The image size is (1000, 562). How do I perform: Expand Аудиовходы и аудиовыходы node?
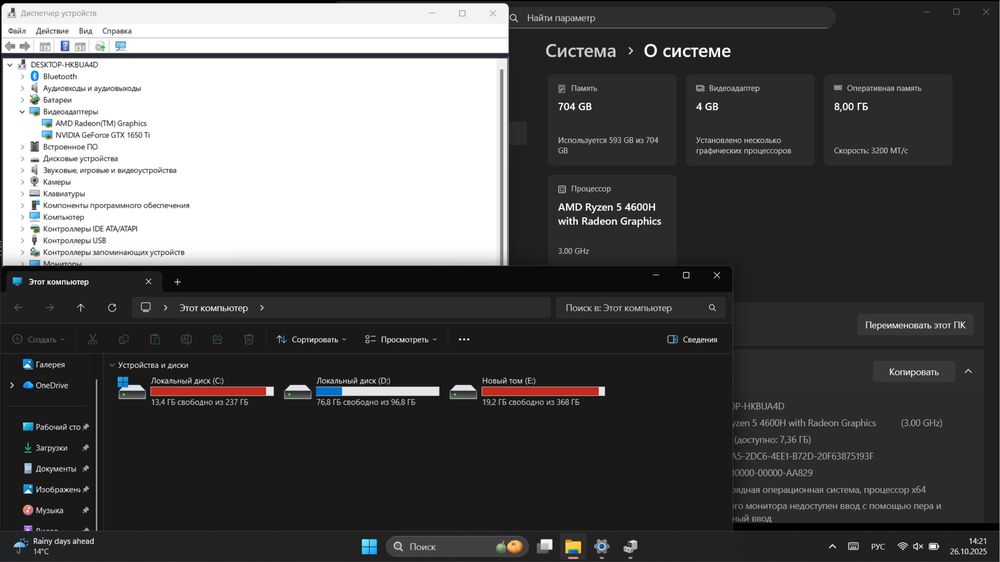click(x=22, y=88)
